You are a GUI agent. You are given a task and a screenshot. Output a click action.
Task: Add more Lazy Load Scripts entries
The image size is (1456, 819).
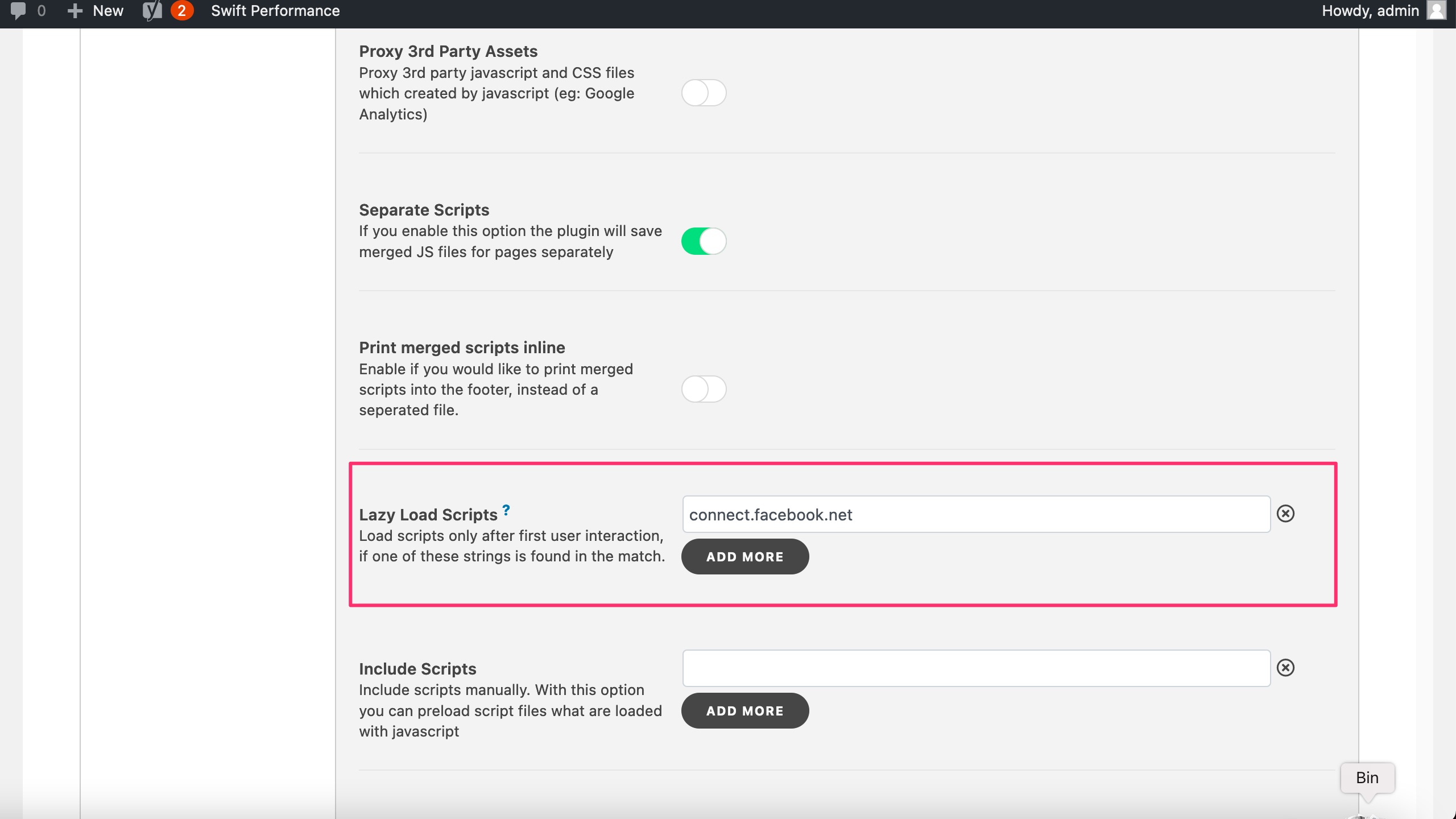pos(744,557)
